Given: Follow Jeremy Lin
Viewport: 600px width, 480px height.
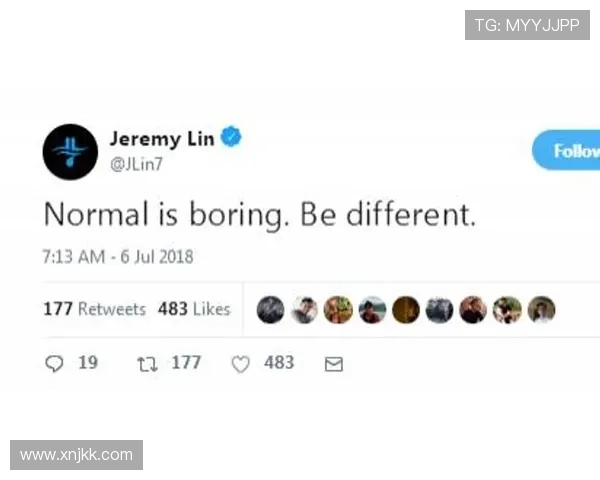Looking at the screenshot, I should point(566,150).
